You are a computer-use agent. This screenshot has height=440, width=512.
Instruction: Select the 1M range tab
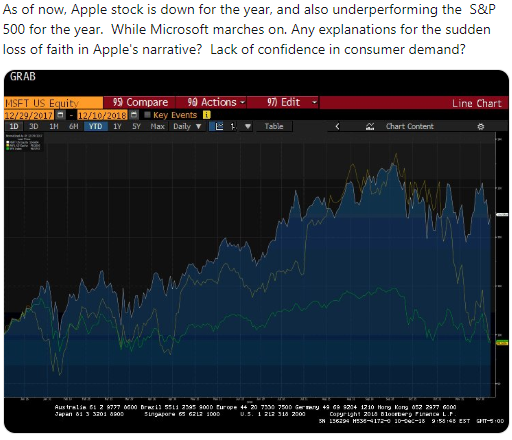click(x=53, y=126)
